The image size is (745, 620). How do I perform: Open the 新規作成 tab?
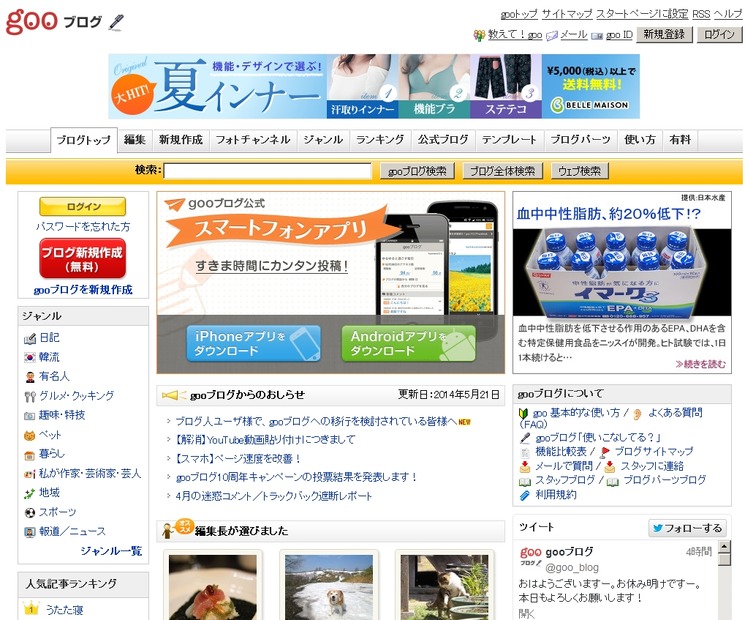pos(181,140)
